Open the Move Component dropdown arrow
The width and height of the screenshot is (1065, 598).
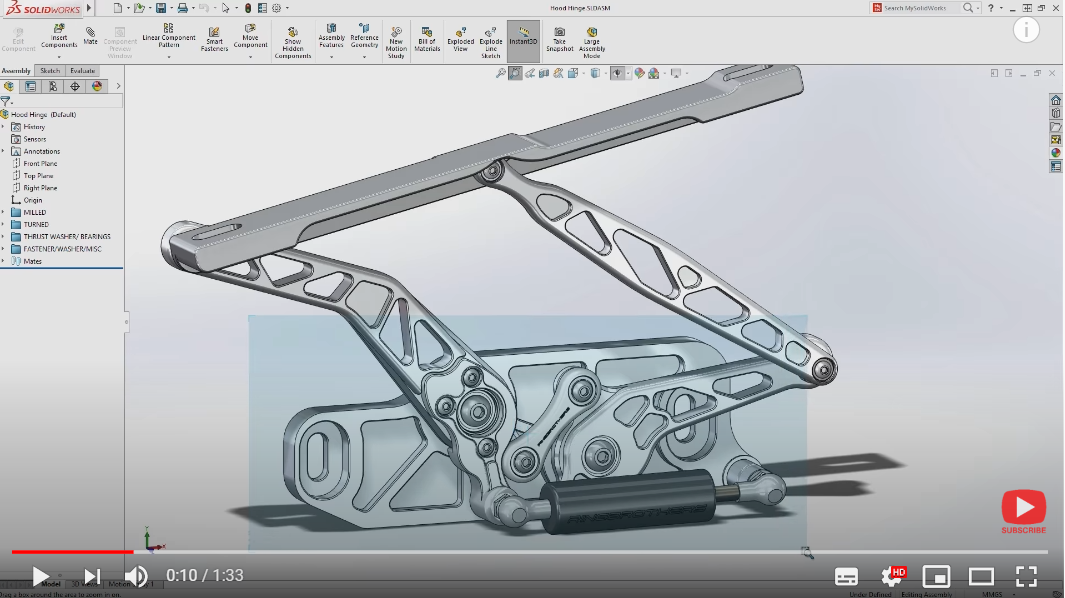(250, 57)
